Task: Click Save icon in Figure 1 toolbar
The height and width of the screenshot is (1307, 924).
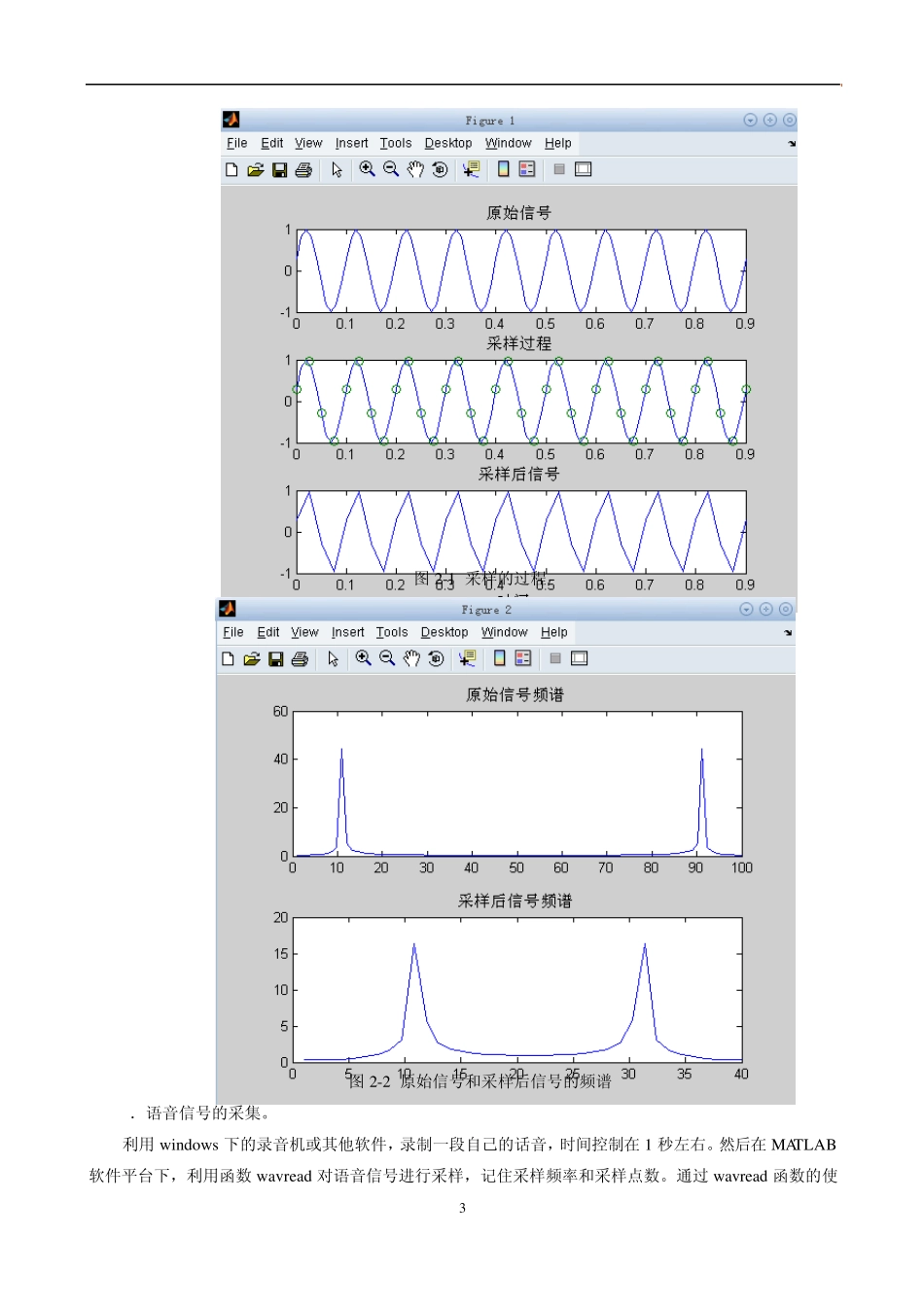Action: coord(279,169)
